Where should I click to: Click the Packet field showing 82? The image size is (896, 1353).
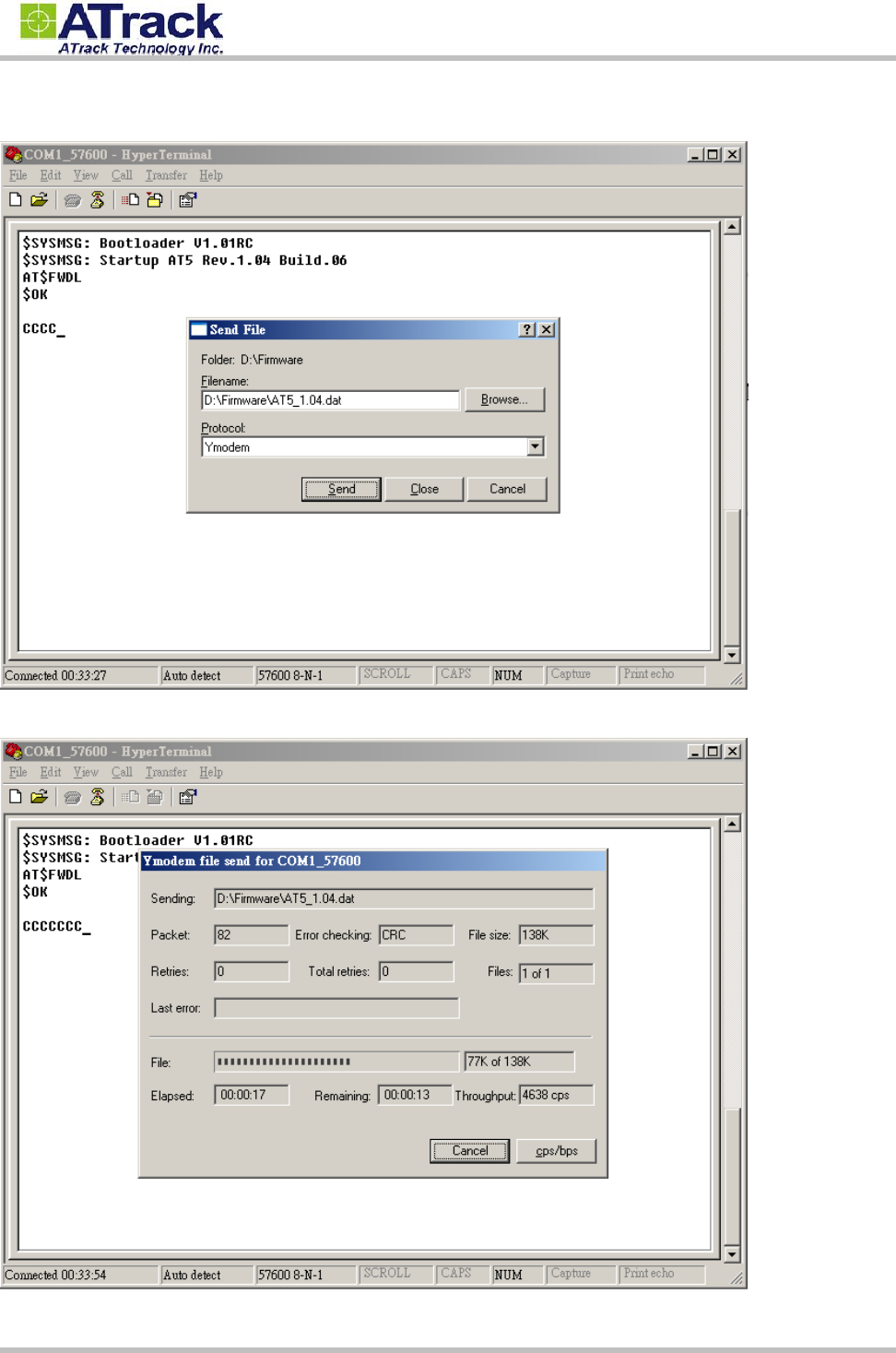click(252, 934)
